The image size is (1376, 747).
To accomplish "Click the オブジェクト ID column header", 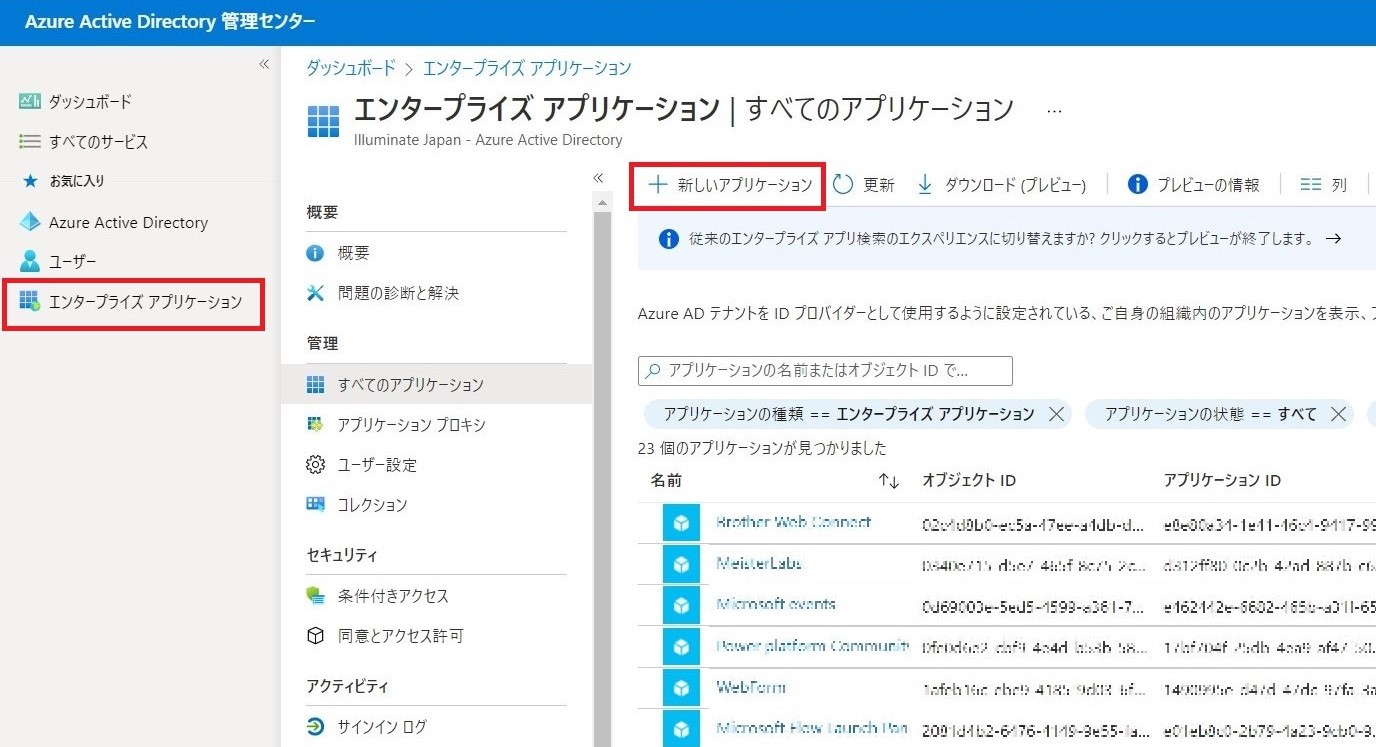I will pos(969,481).
